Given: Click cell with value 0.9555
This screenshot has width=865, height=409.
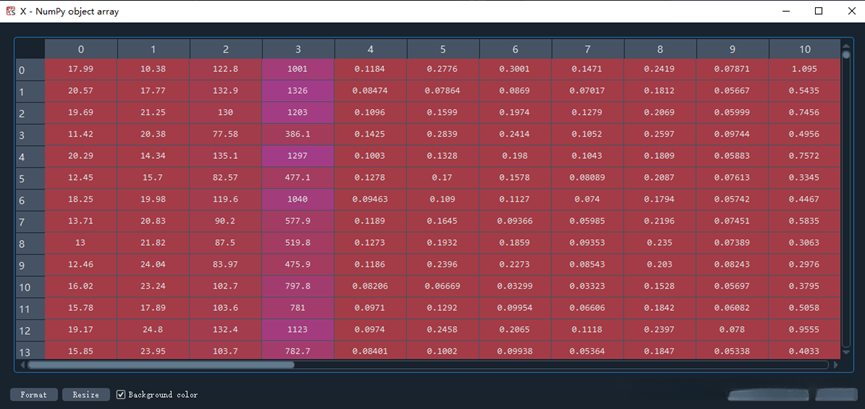Looking at the screenshot, I should (805, 329).
